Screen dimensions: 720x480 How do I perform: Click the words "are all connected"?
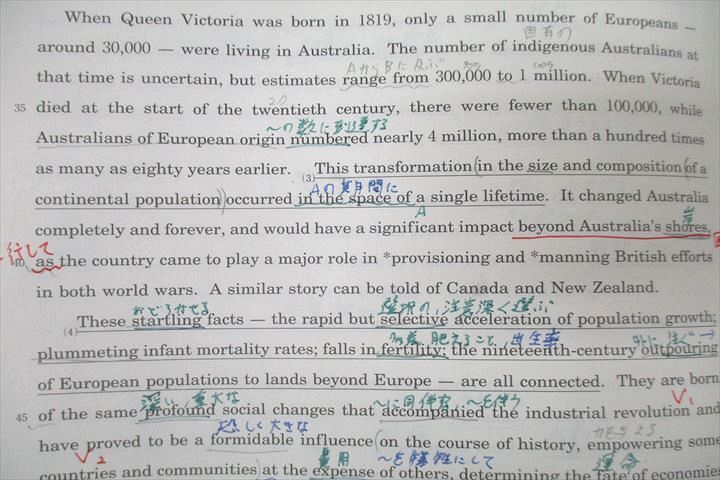click(531, 382)
